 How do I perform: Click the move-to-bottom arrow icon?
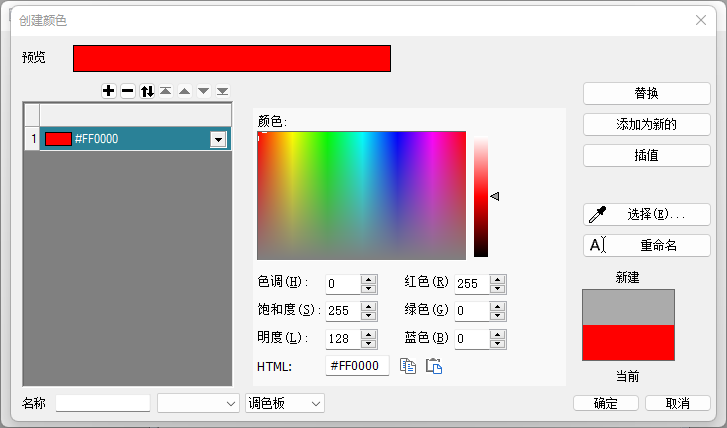click(222, 91)
